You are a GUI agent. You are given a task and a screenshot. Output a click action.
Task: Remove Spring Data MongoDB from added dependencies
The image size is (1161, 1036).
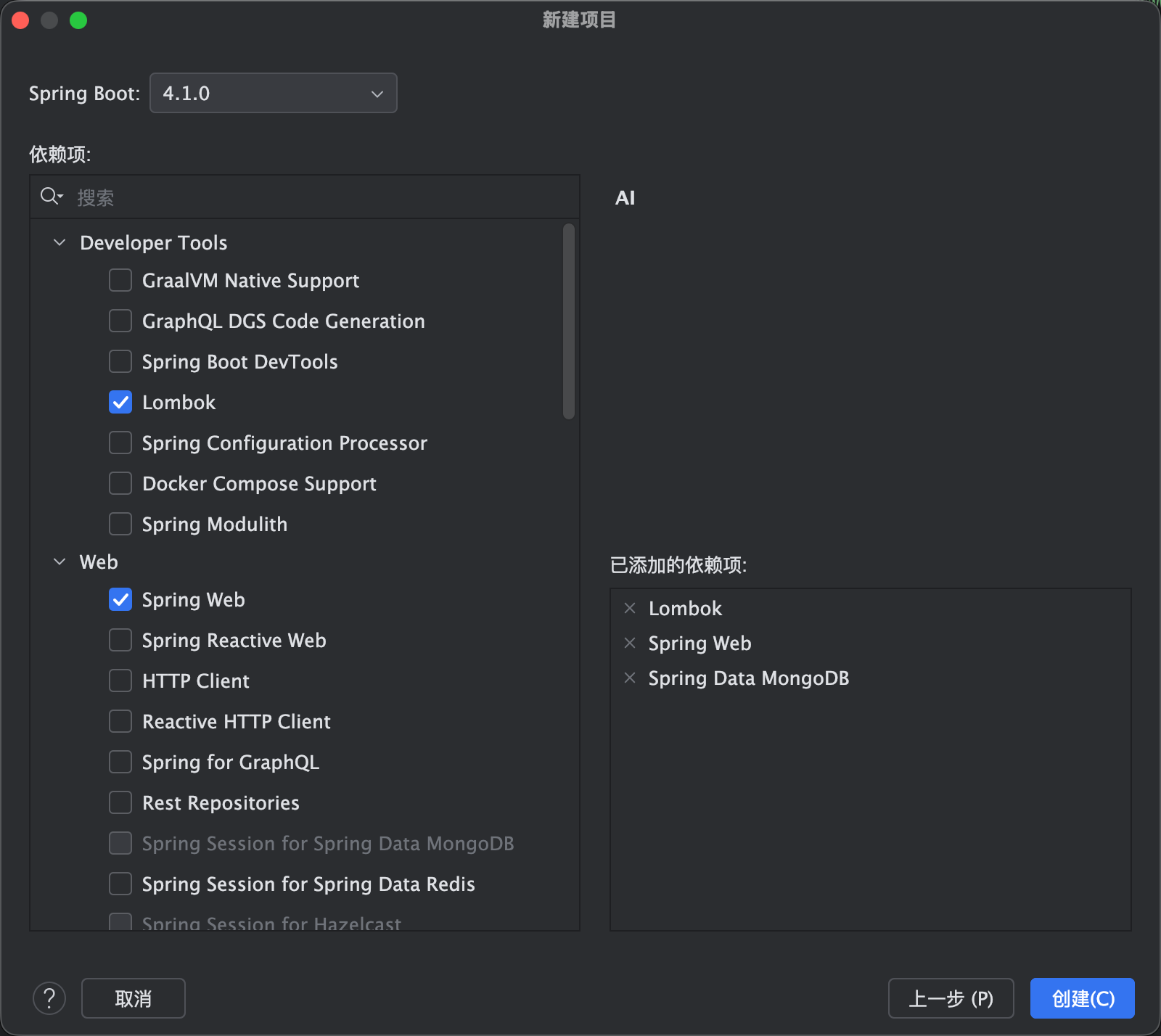(x=630, y=678)
